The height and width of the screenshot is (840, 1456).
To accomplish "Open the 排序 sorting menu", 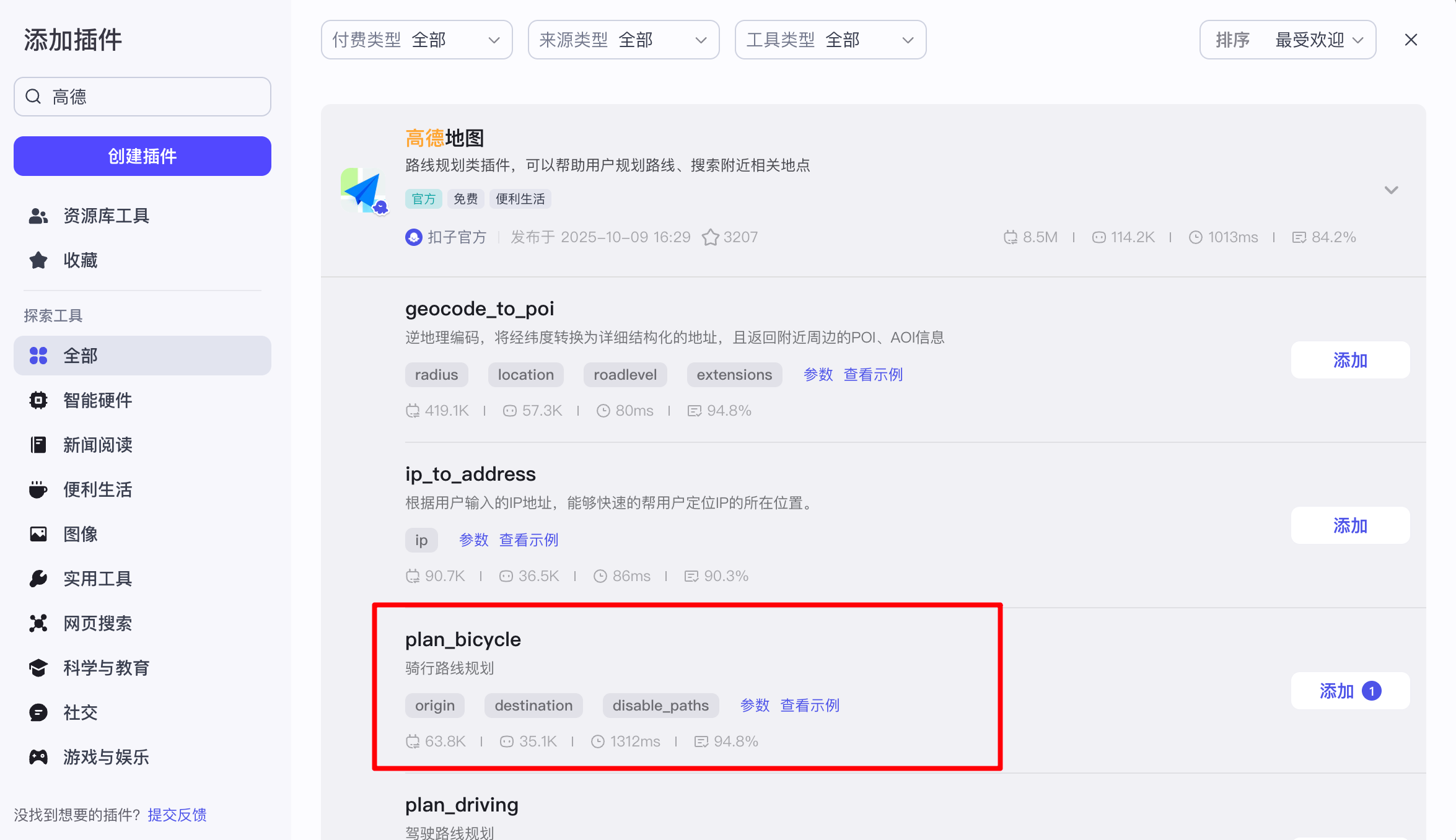I will point(1287,39).
